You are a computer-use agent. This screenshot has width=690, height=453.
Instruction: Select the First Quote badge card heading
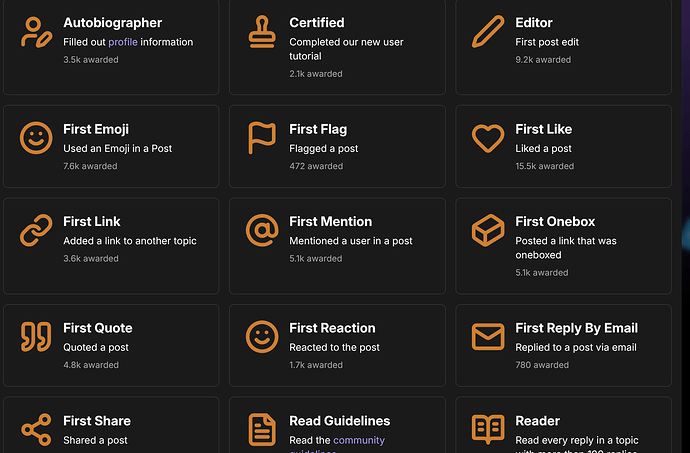click(x=98, y=328)
